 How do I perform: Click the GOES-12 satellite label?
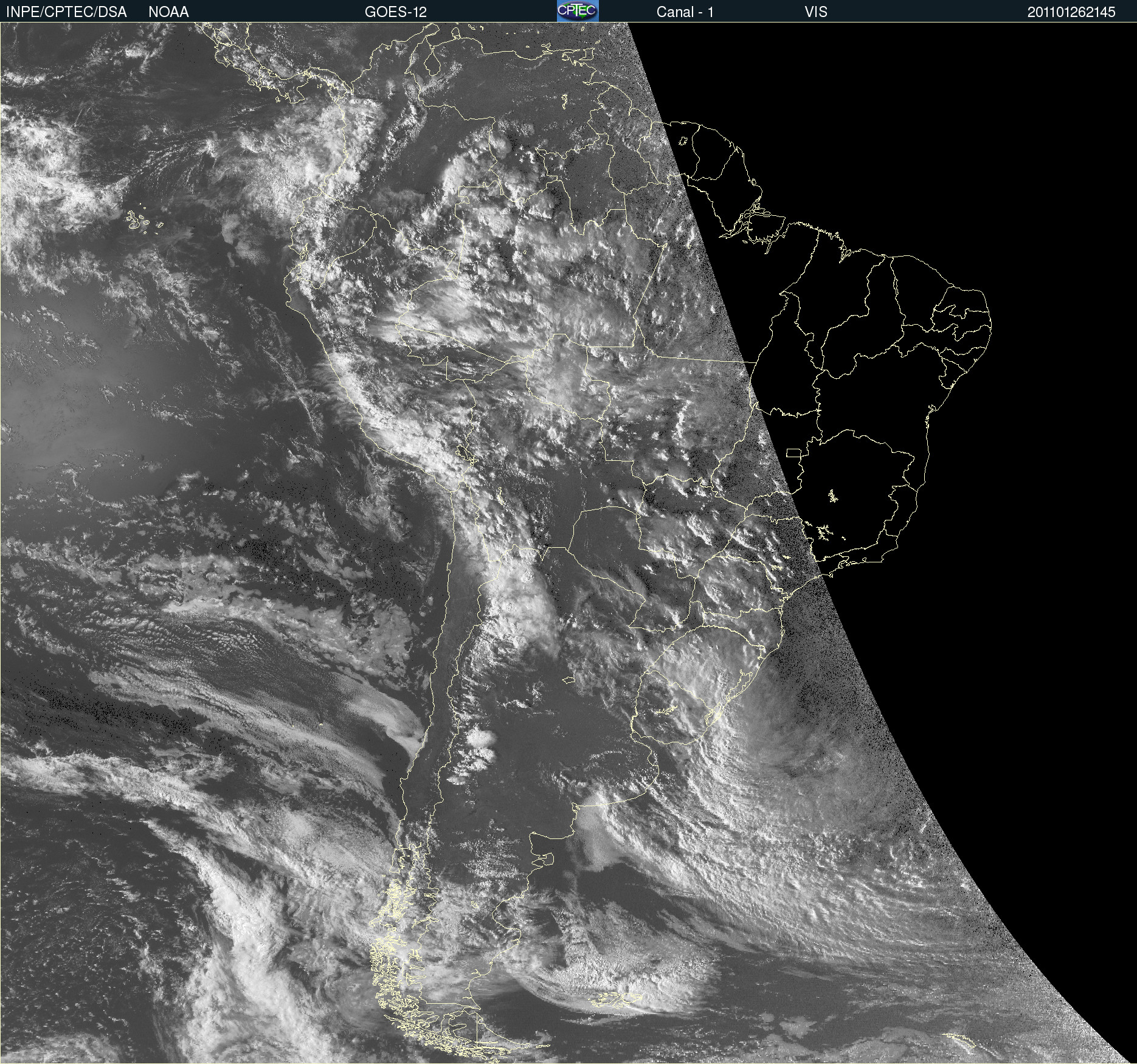(396, 12)
